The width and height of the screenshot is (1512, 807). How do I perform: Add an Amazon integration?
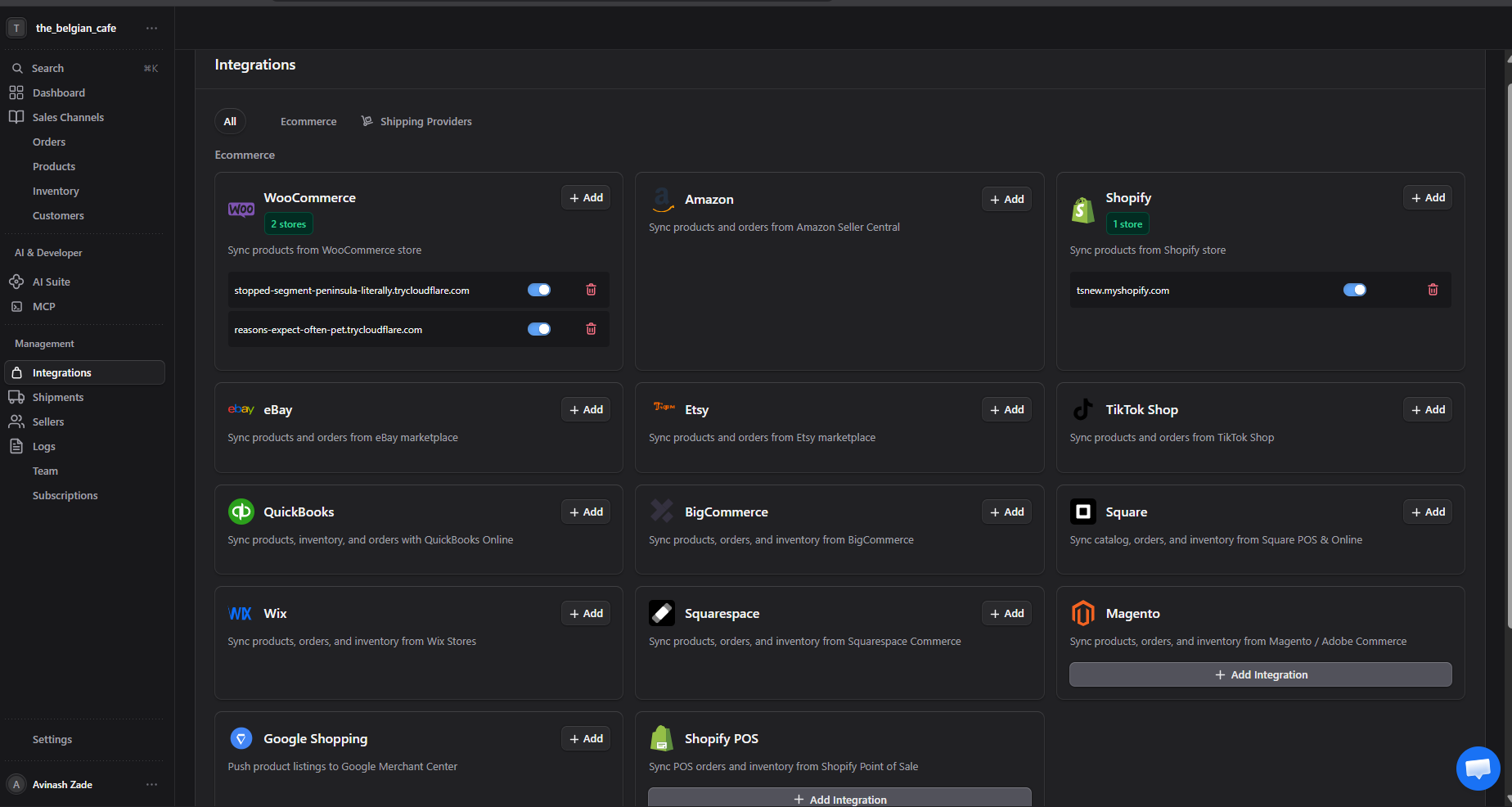coord(1006,199)
